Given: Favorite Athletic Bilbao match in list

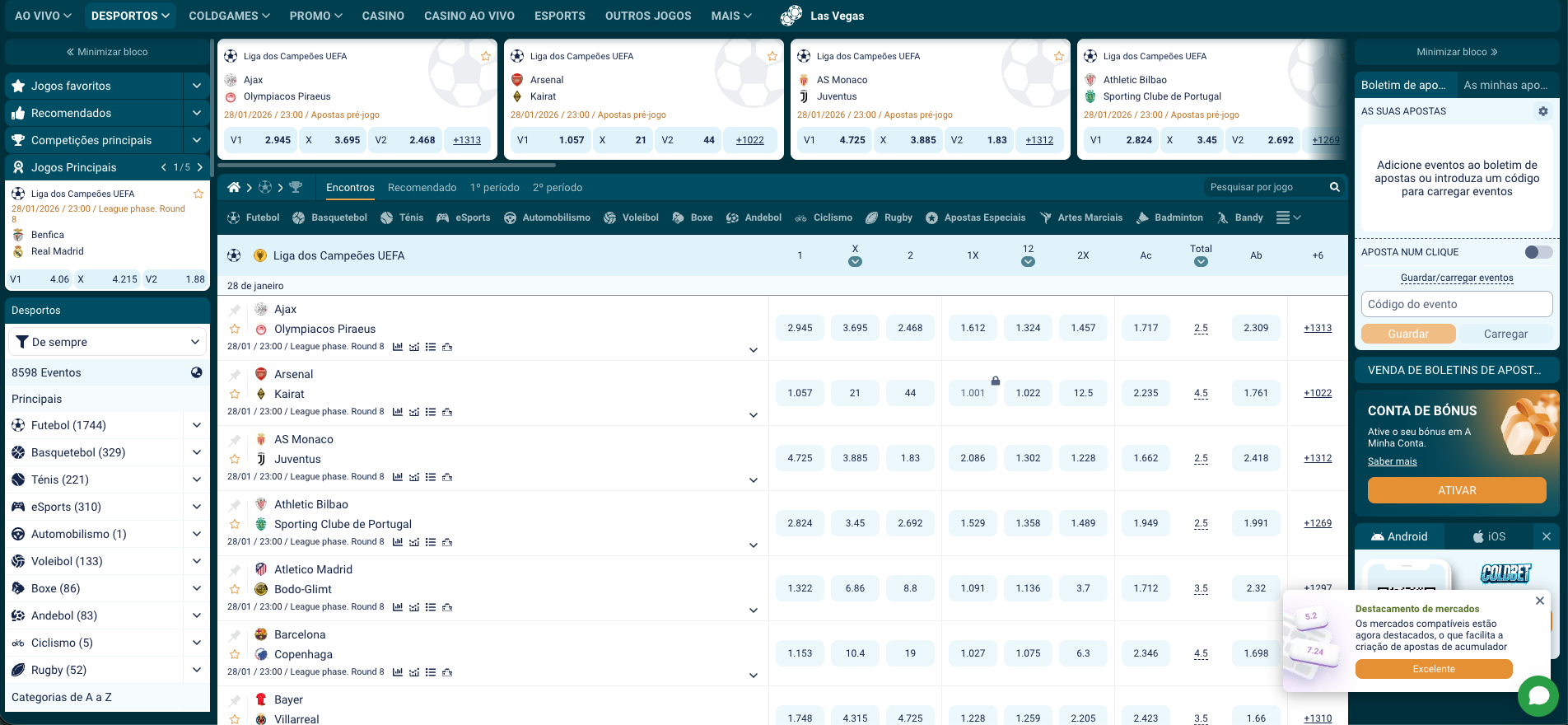Looking at the screenshot, I should pos(235,524).
